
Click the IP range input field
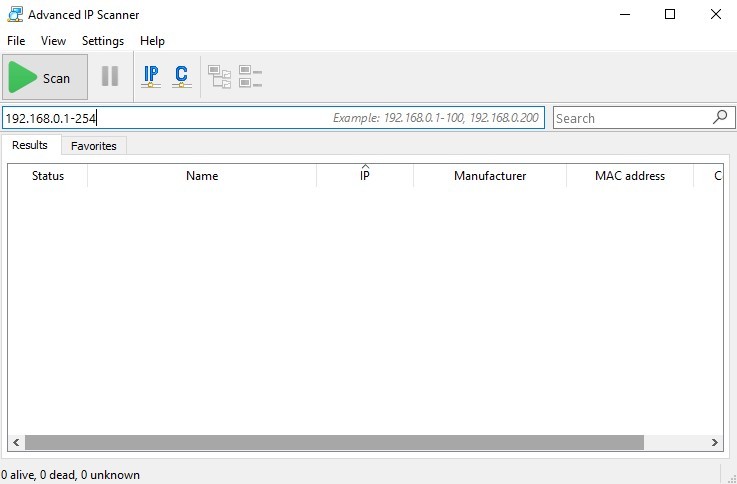click(x=273, y=117)
